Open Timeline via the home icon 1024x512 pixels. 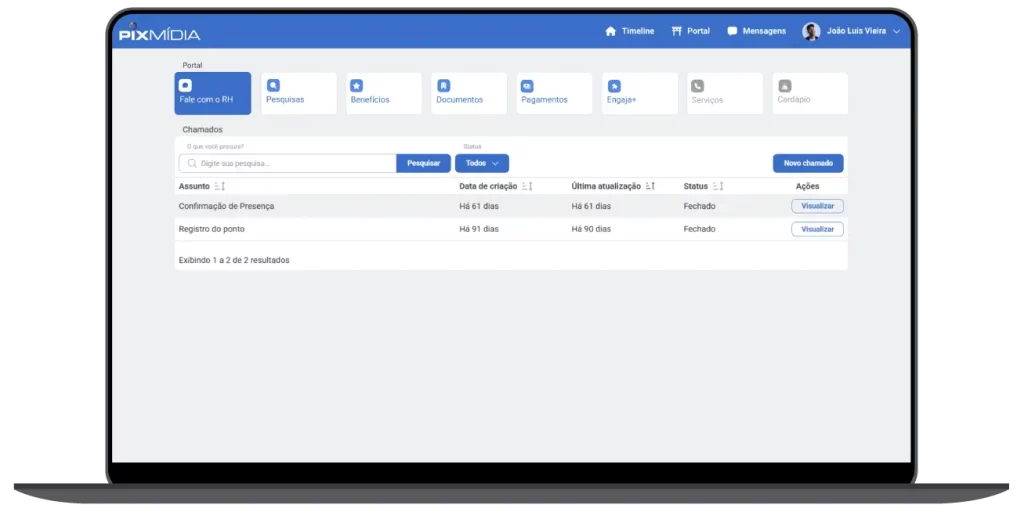tap(611, 31)
